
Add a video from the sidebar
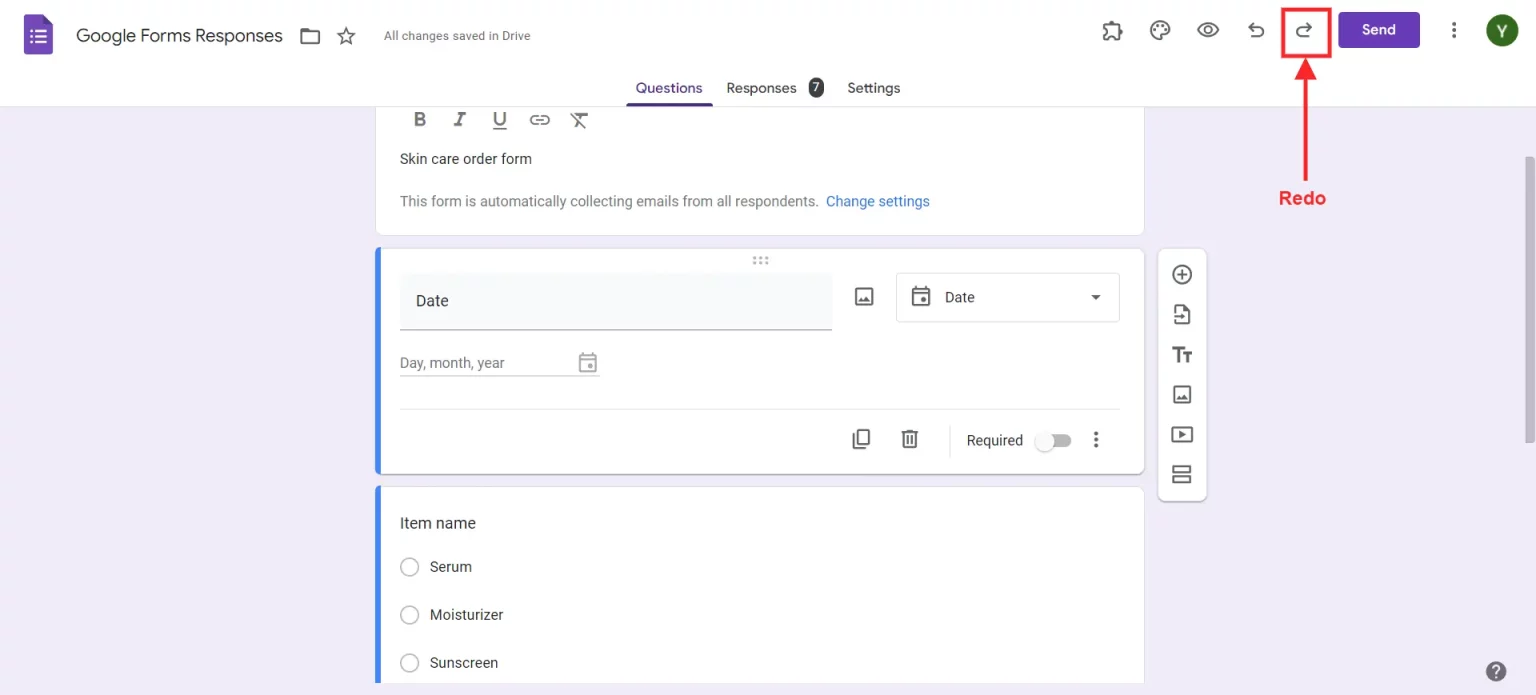point(1182,435)
